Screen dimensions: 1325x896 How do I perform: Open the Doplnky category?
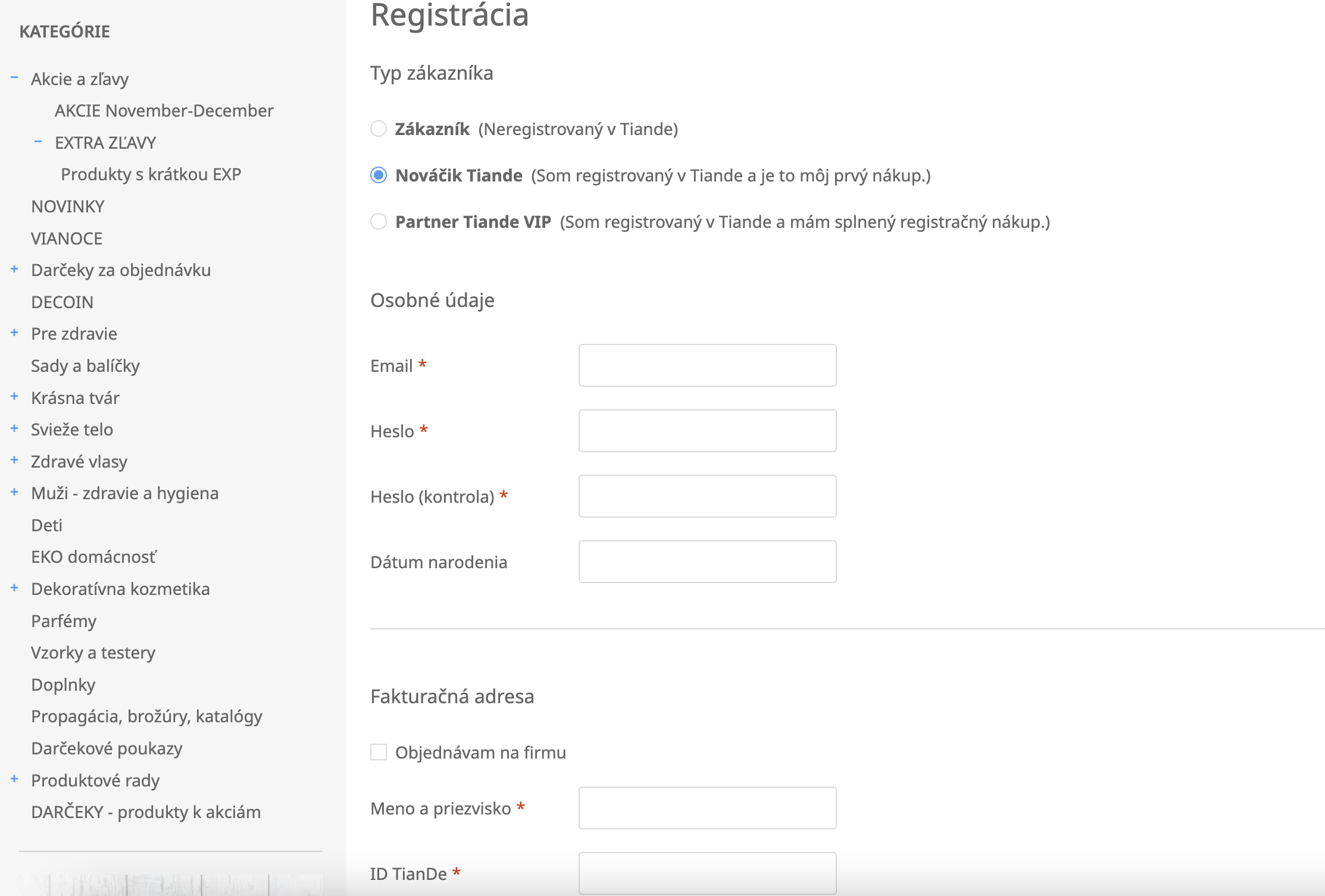click(x=63, y=685)
